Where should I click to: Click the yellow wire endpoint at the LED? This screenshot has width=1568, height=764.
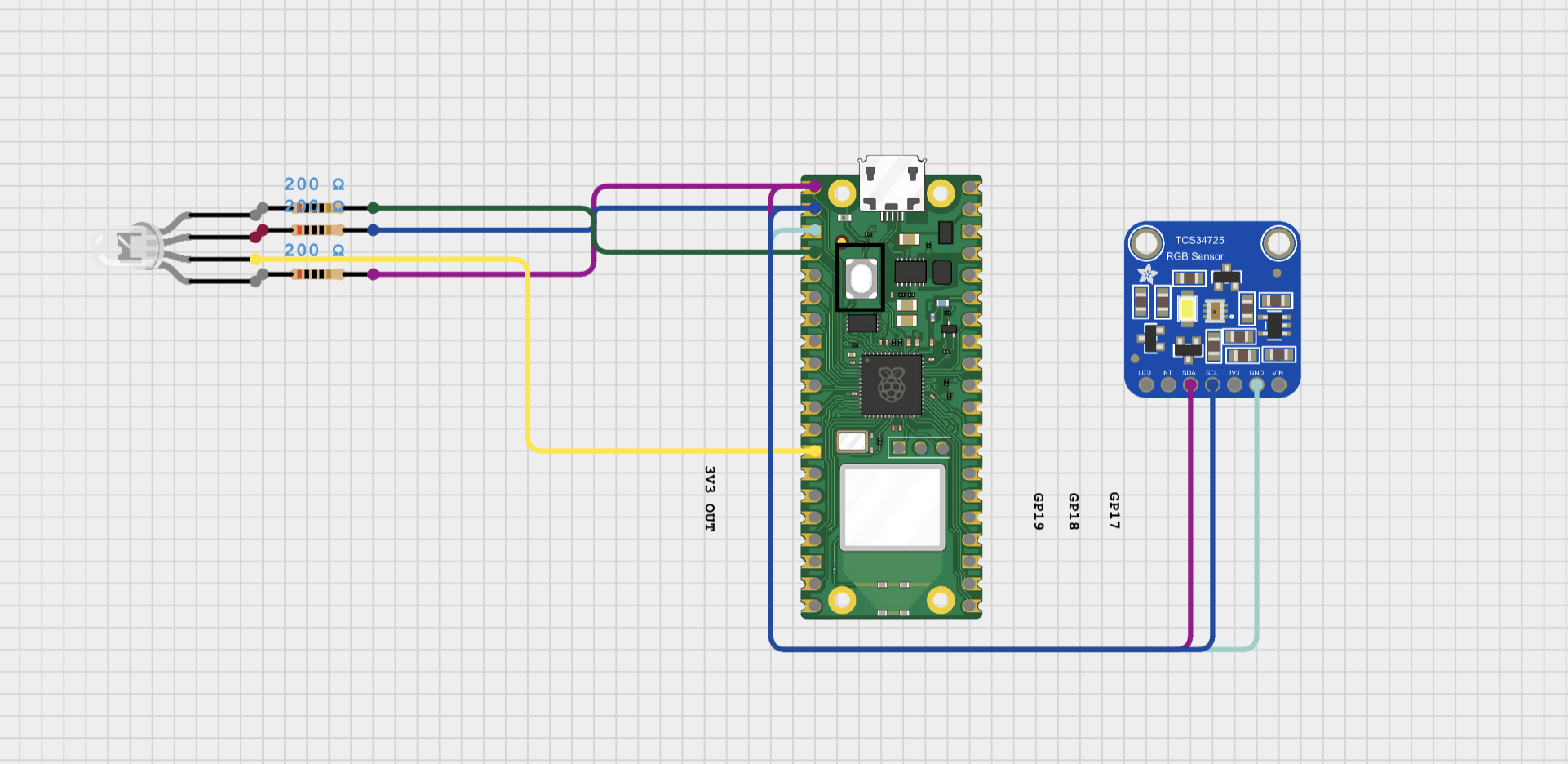click(255, 260)
